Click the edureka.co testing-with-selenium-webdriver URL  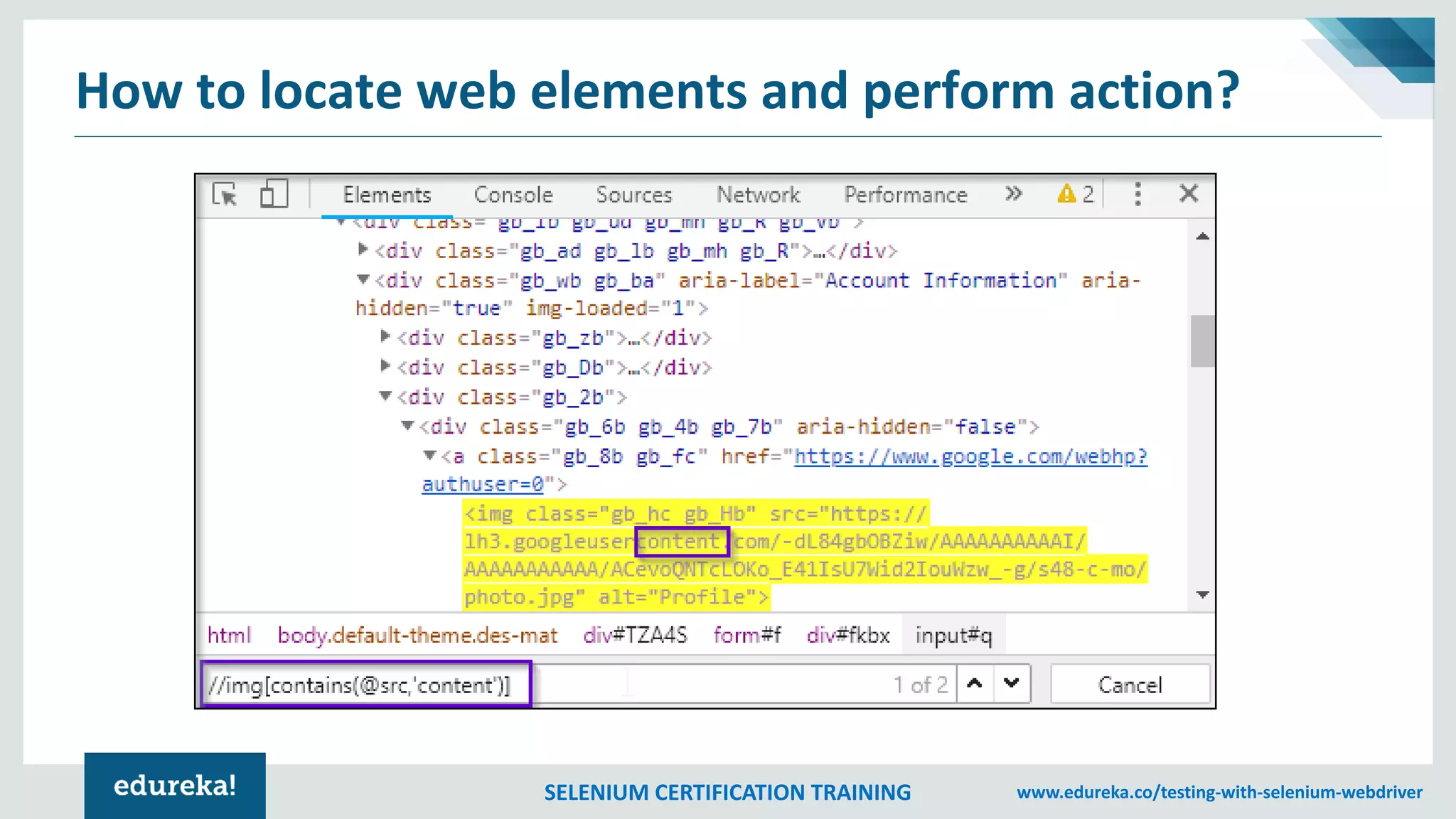(x=1219, y=792)
